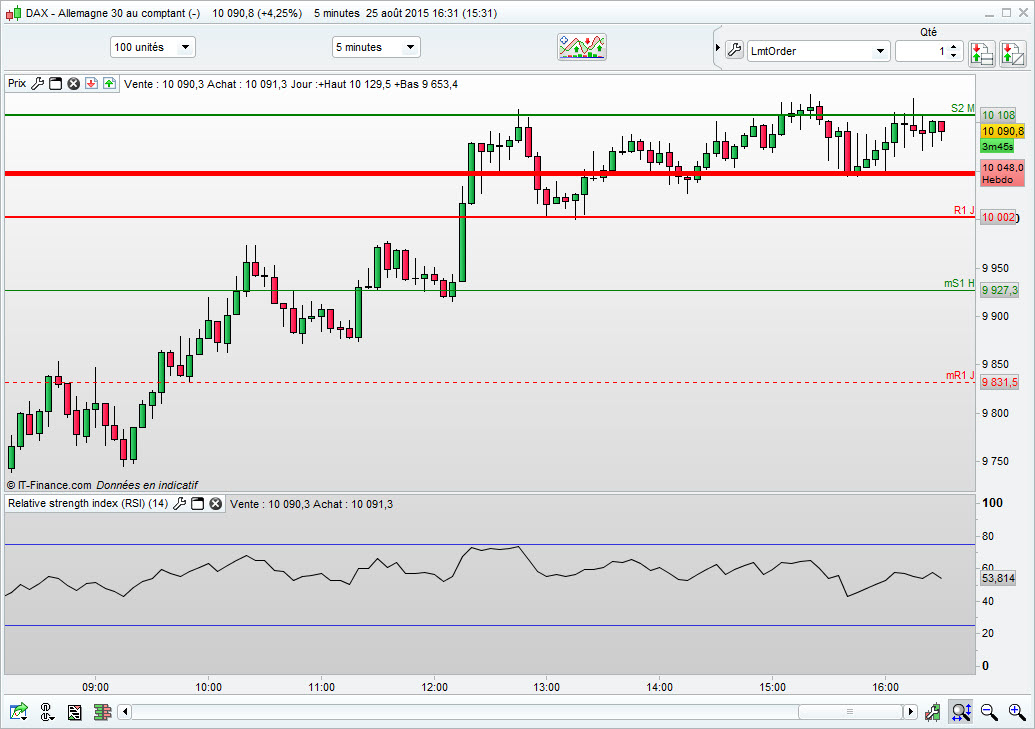Open the indicators and trading systems button
This screenshot has width=1035, height=729.
[x=582, y=47]
